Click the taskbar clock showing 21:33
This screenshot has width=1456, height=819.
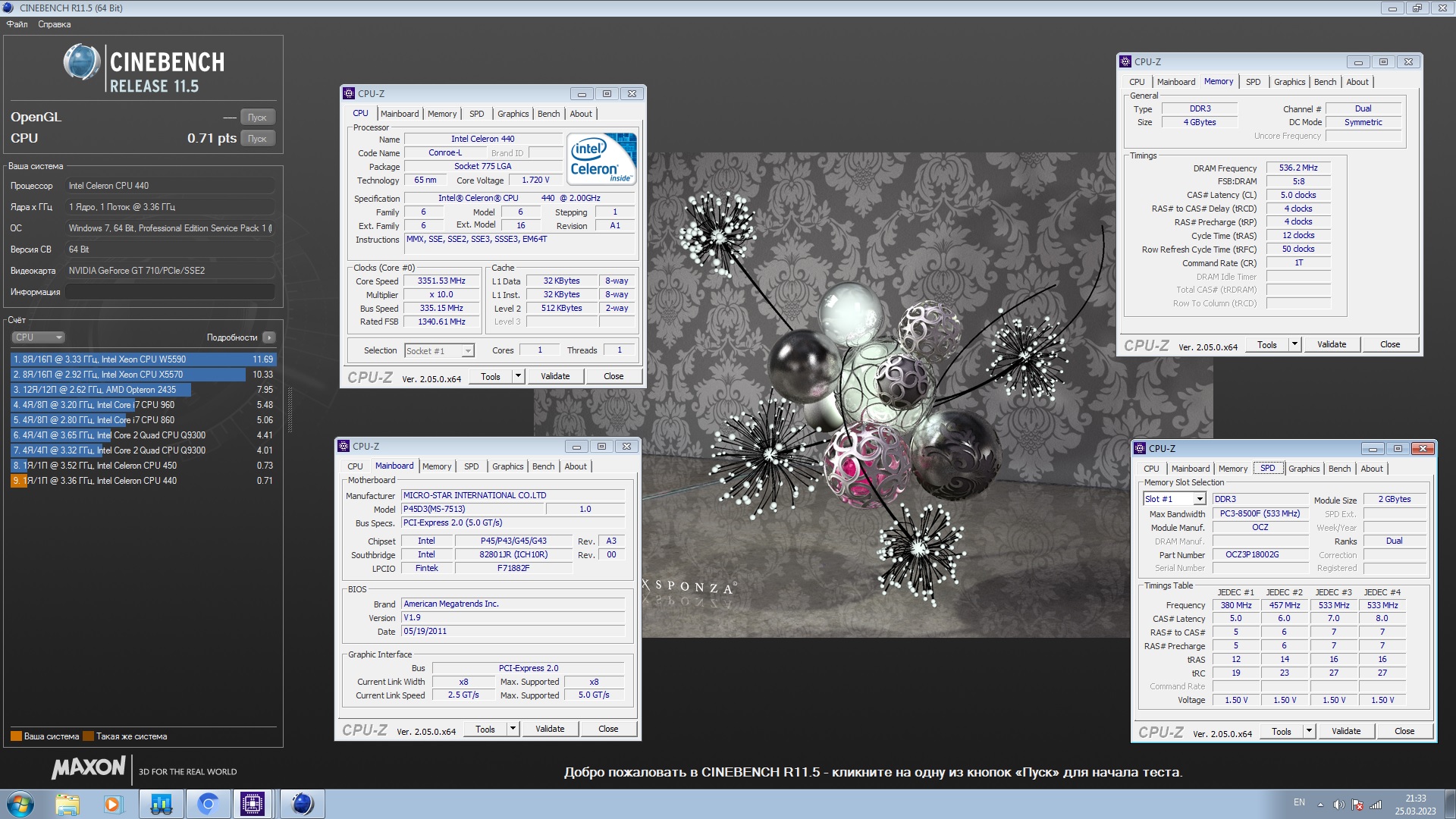coord(1415,804)
